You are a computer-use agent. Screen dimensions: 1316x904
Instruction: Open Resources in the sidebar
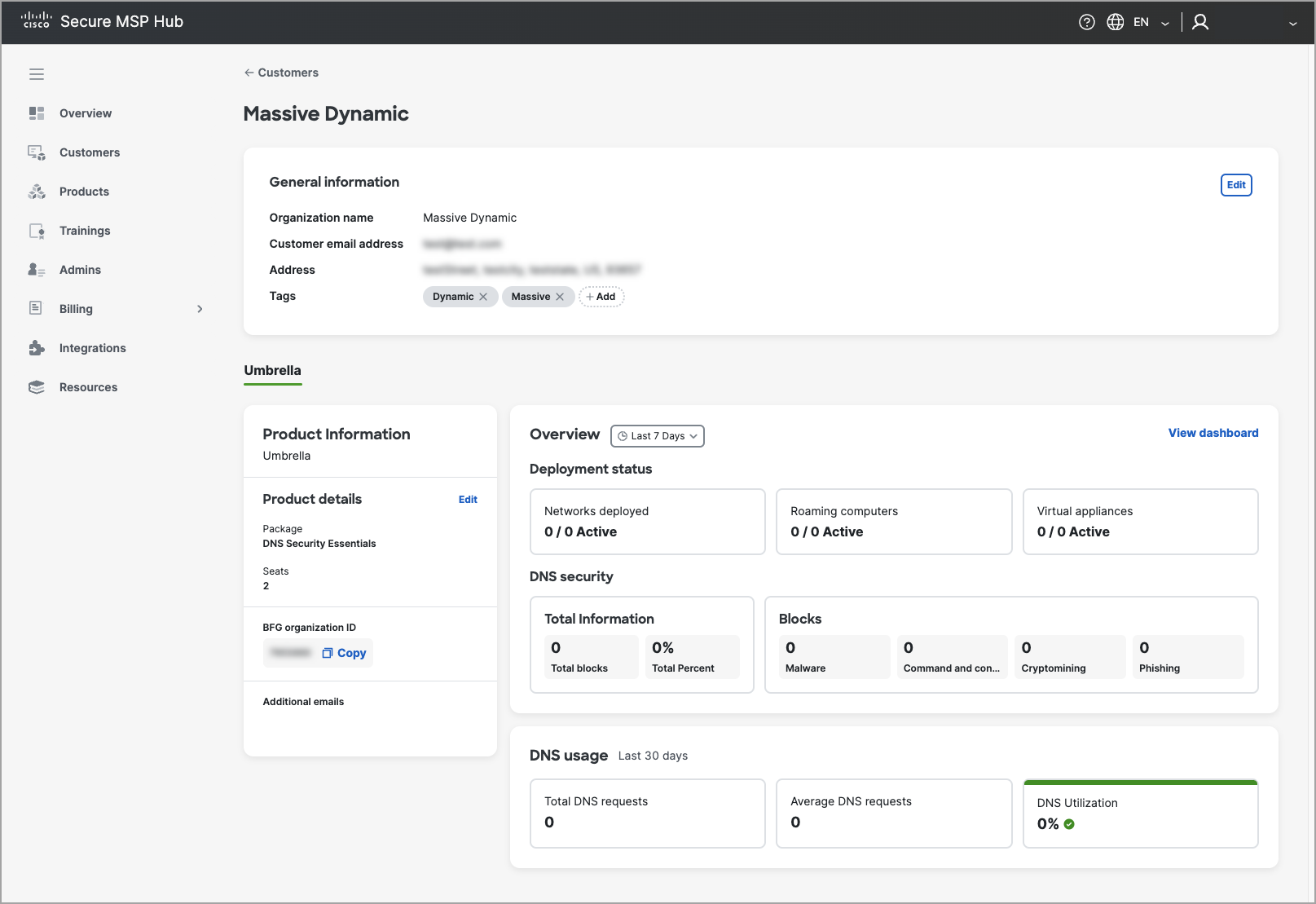pos(88,387)
